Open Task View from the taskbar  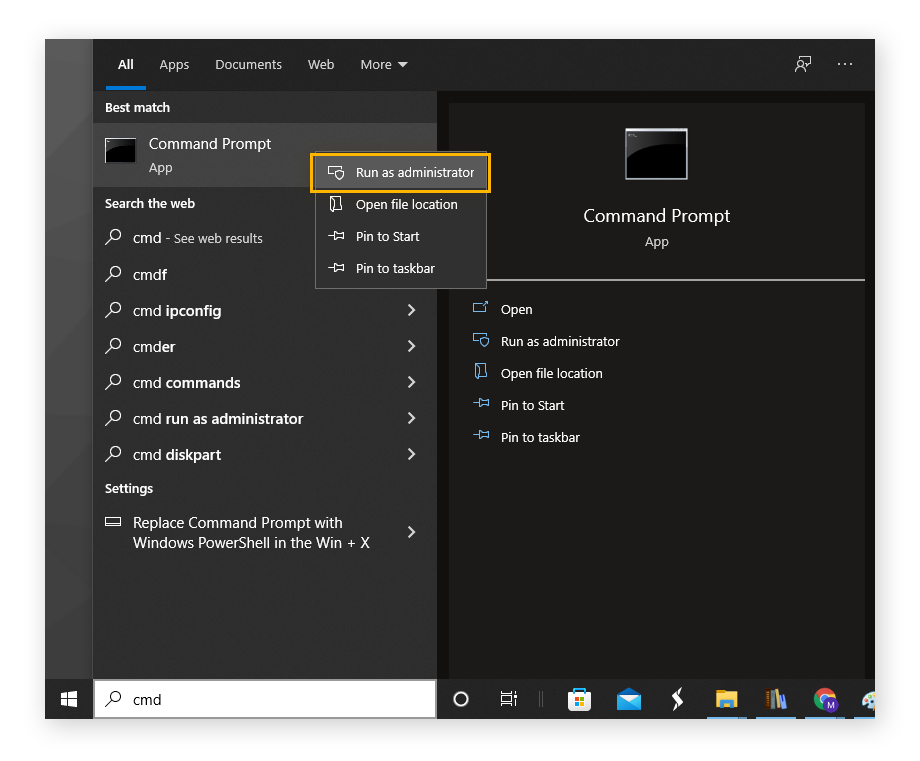[508, 700]
